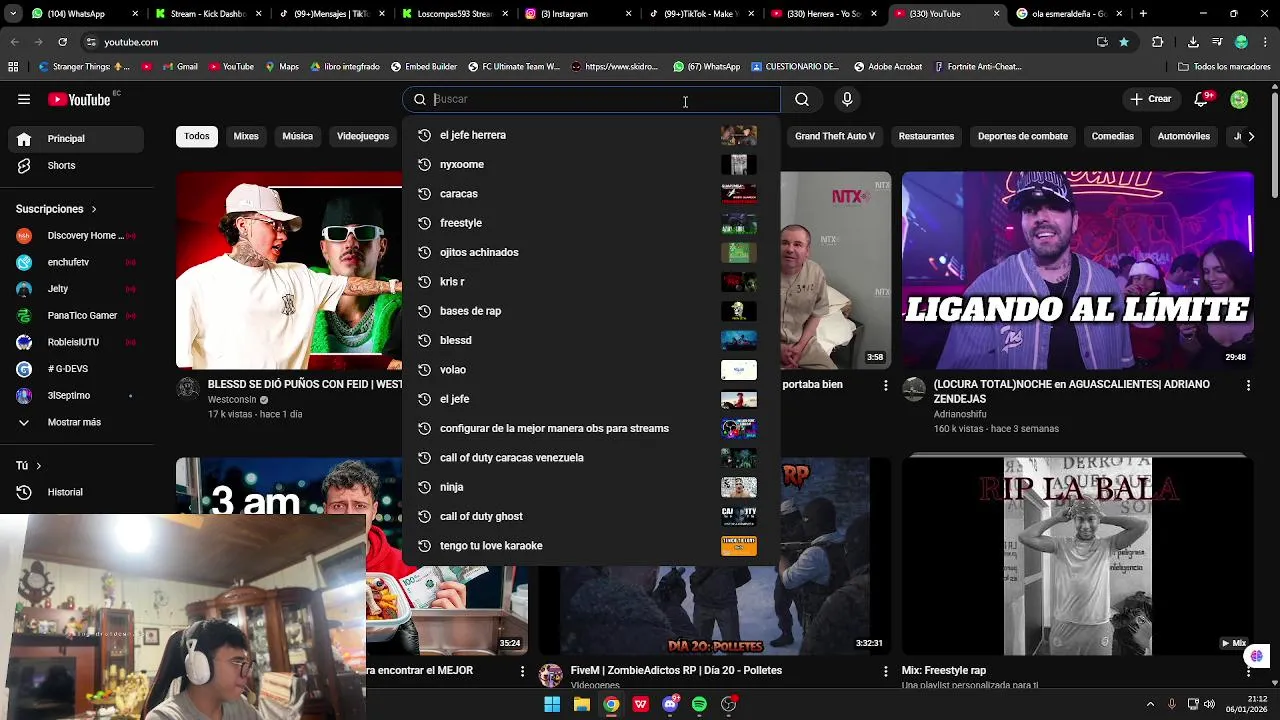Choose suggestion "configurar de la mejor manera obs para streams"
This screenshot has height=720, width=1280.
pos(590,428)
